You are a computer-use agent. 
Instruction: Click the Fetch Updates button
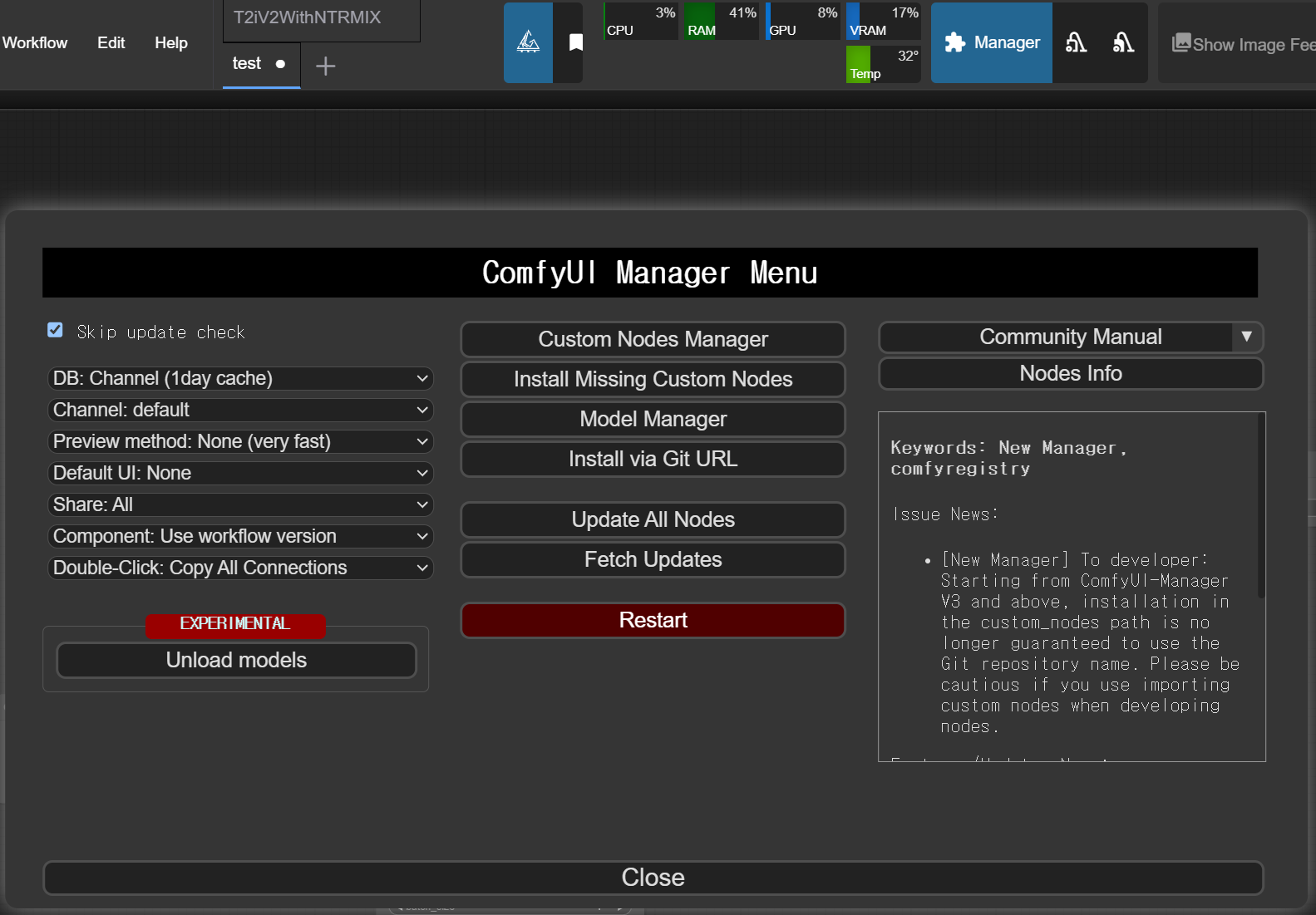coord(653,559)
